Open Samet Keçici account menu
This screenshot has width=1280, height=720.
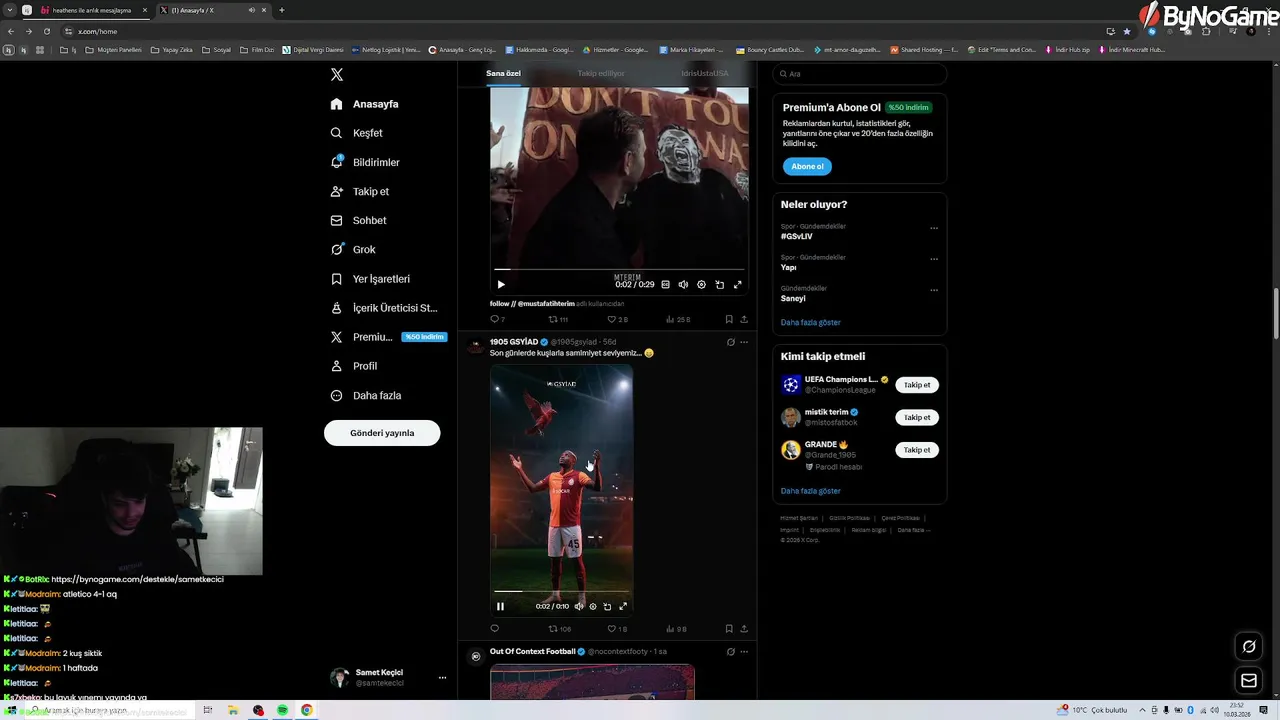pyautogui.click(x=388, y=677)
